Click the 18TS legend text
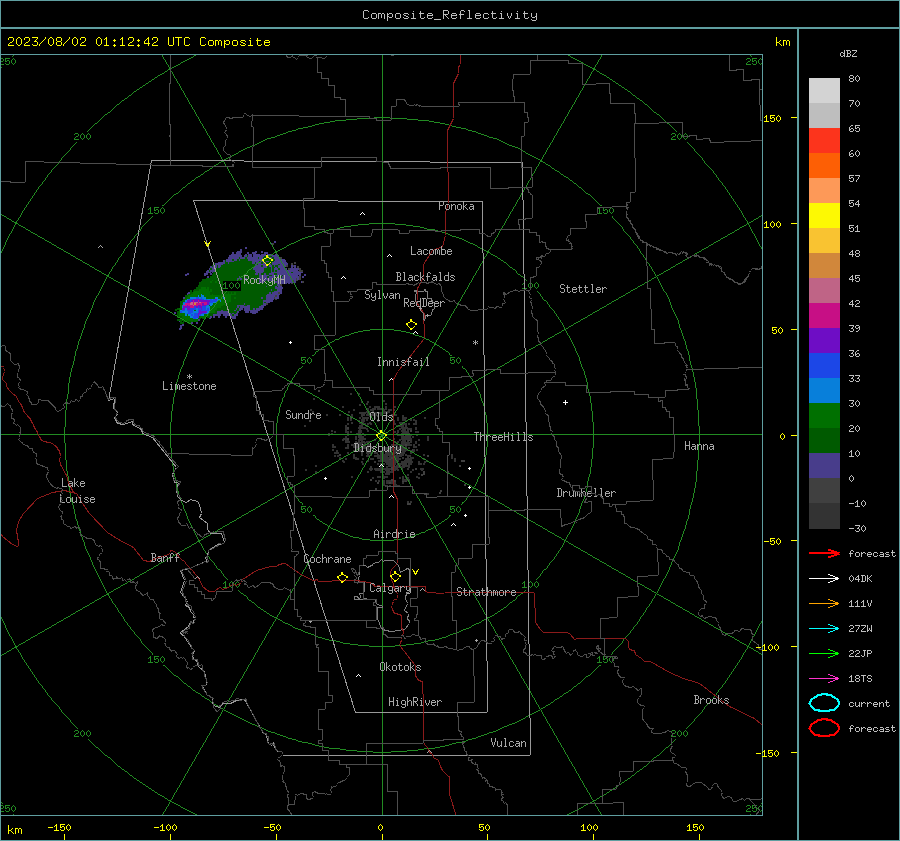This screenshot has width=900, height=841. tap(860, 679)
